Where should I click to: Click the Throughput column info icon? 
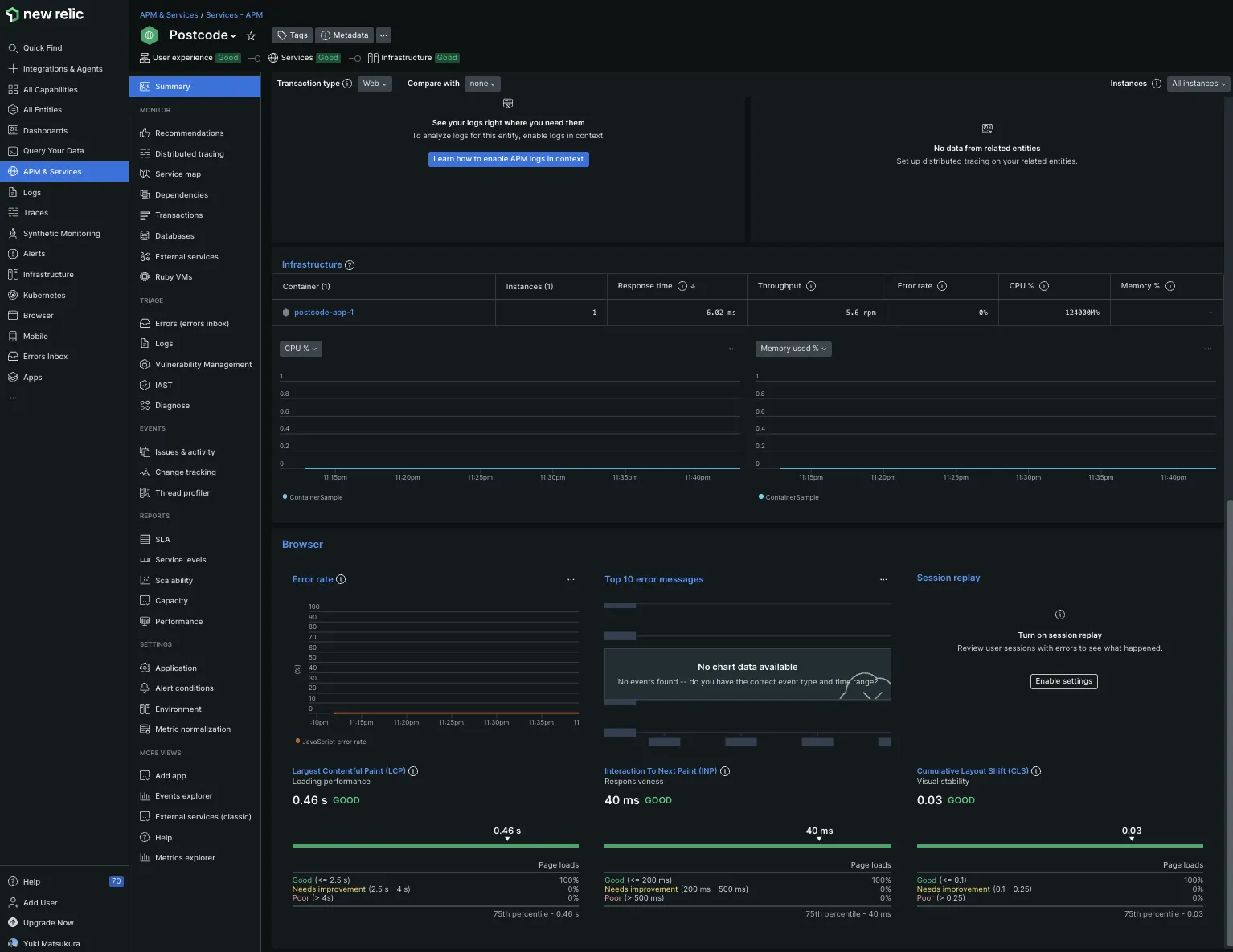click(811, 286)
